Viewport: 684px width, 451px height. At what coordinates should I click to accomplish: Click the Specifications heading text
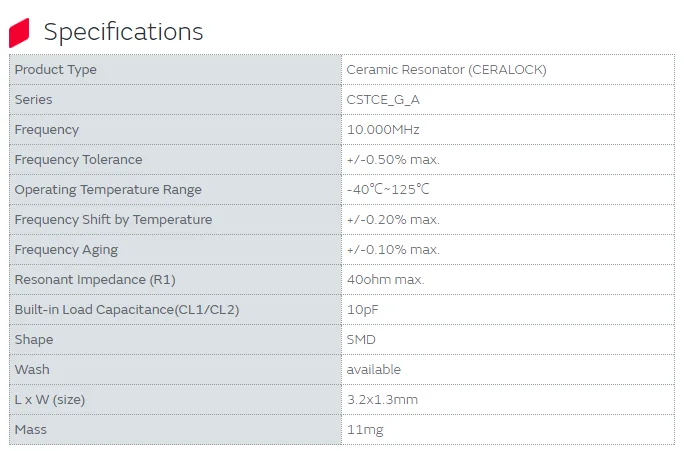(x=123, y=32)
